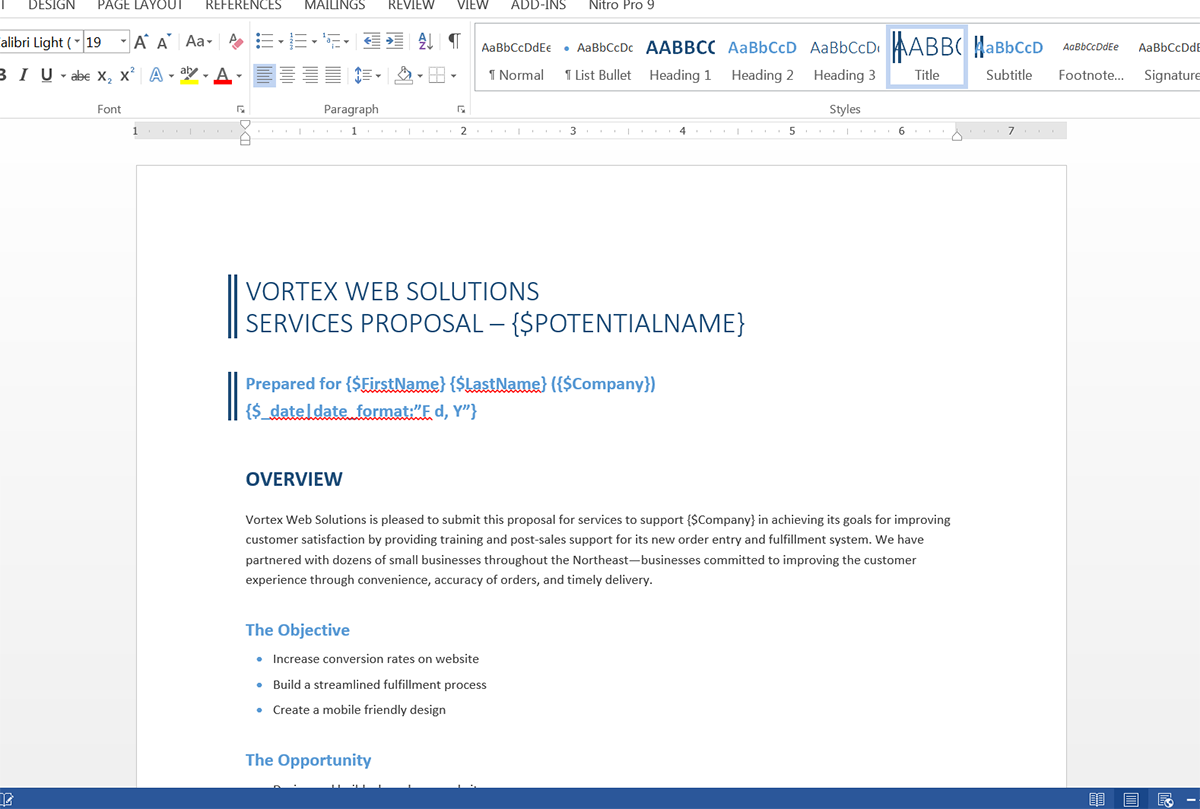Expand shading color dropdown arrow
Screen dimensions: 1200x809
(421, 75)
